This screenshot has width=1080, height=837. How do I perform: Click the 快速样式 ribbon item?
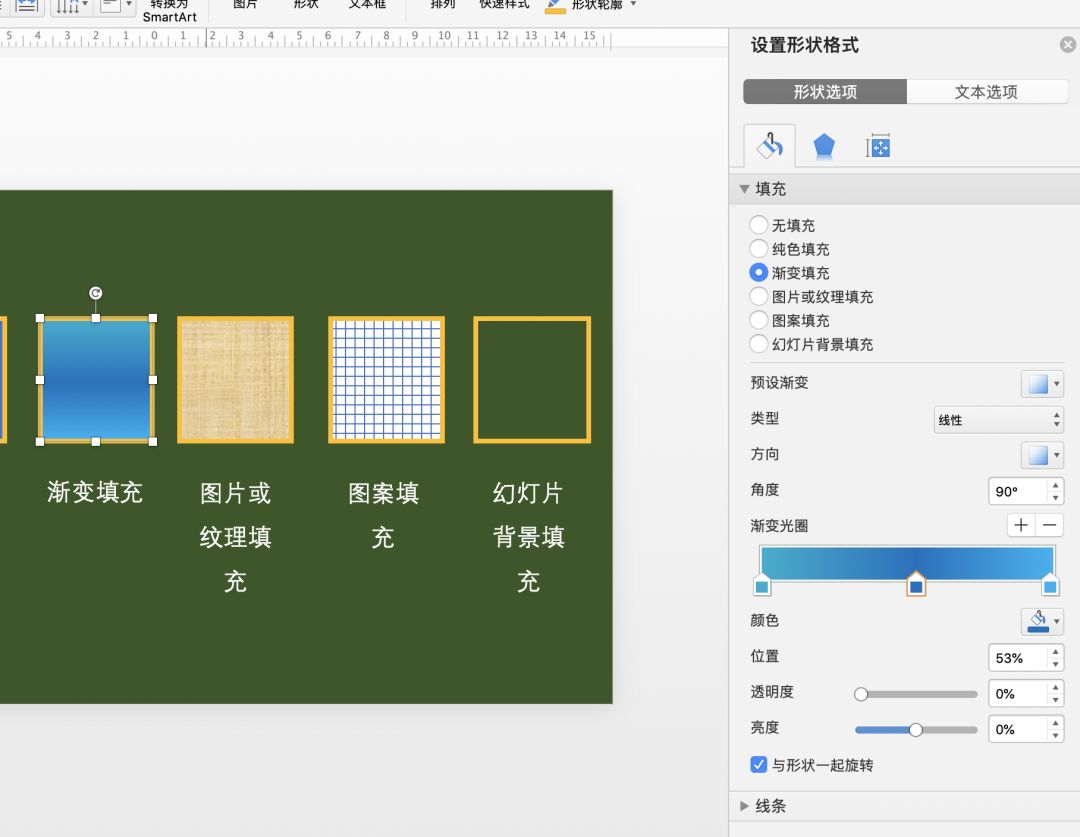point(504,4)
